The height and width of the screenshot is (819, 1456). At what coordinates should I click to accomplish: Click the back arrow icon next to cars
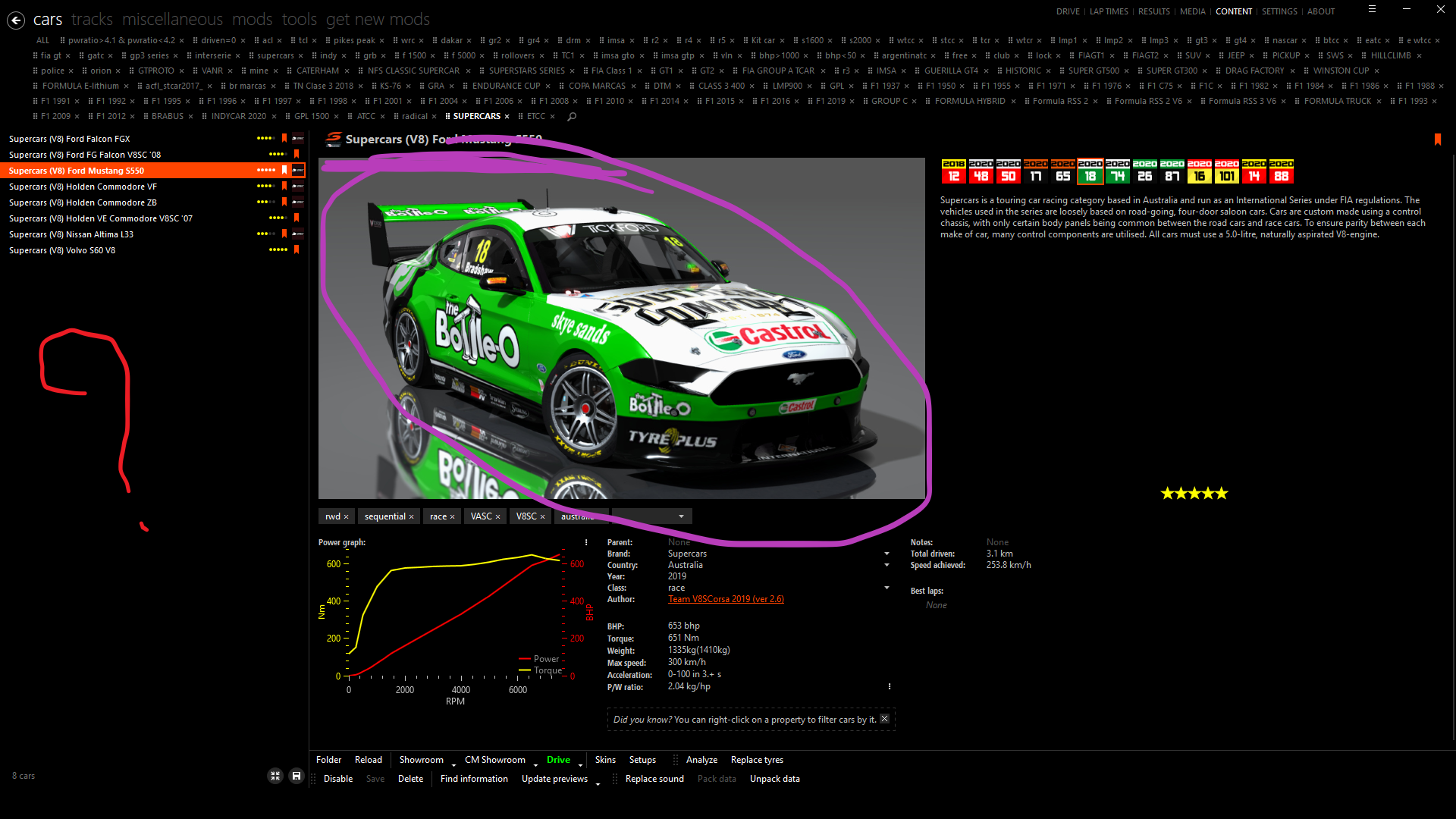tap(16, 20)
